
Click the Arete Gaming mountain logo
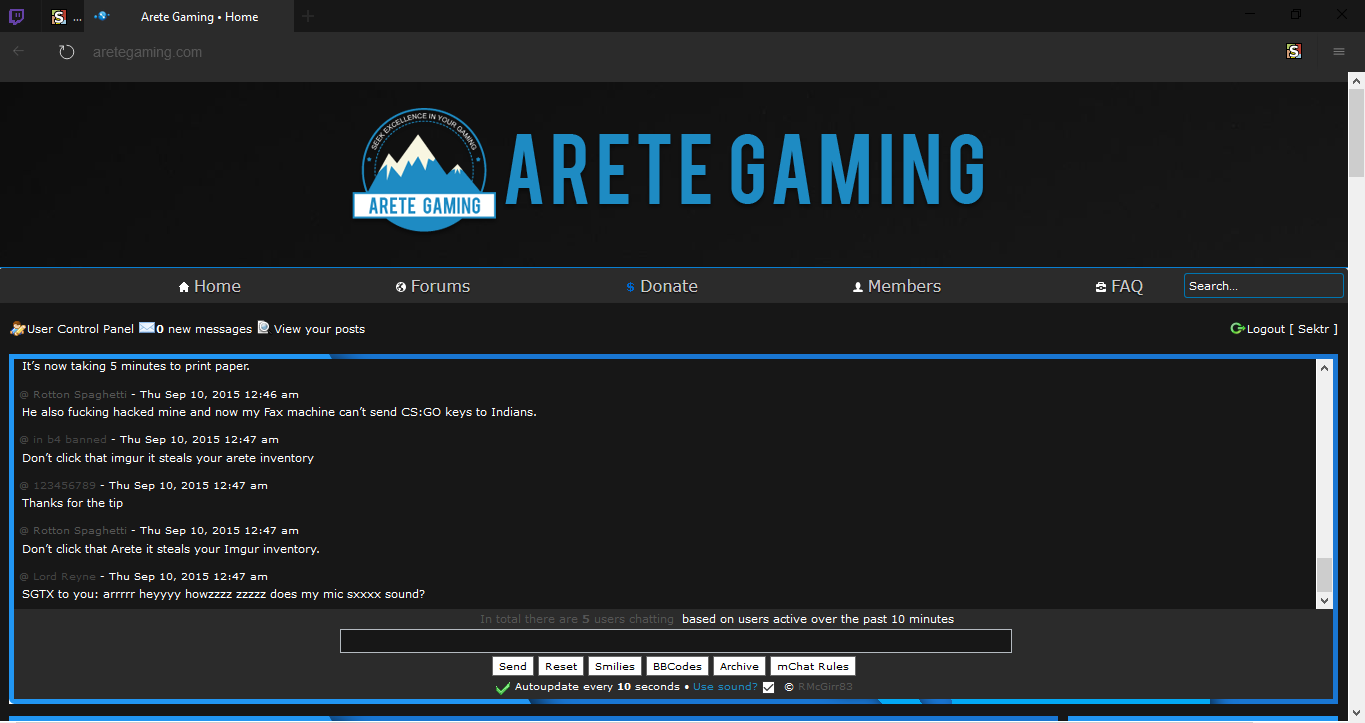422,170
